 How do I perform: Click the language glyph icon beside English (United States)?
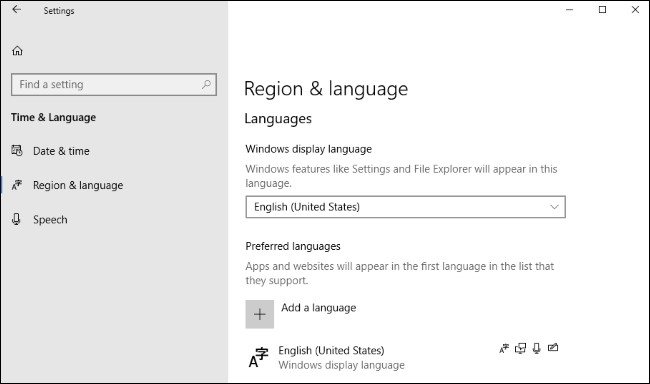coord(259,357)
